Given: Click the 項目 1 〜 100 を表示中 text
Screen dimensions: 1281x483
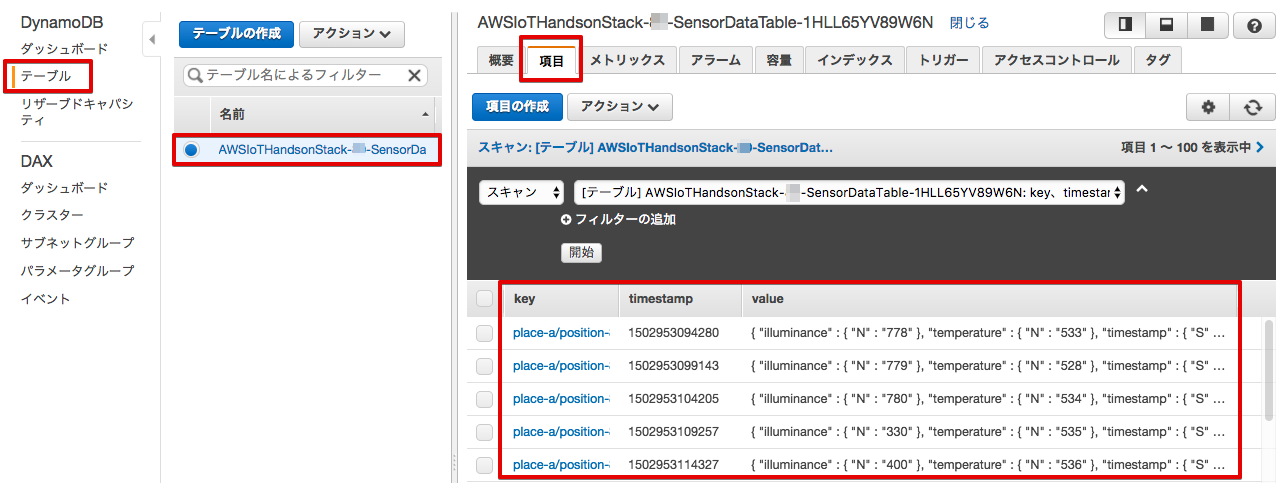Looking at the screenshot, I should (1186, 147).
